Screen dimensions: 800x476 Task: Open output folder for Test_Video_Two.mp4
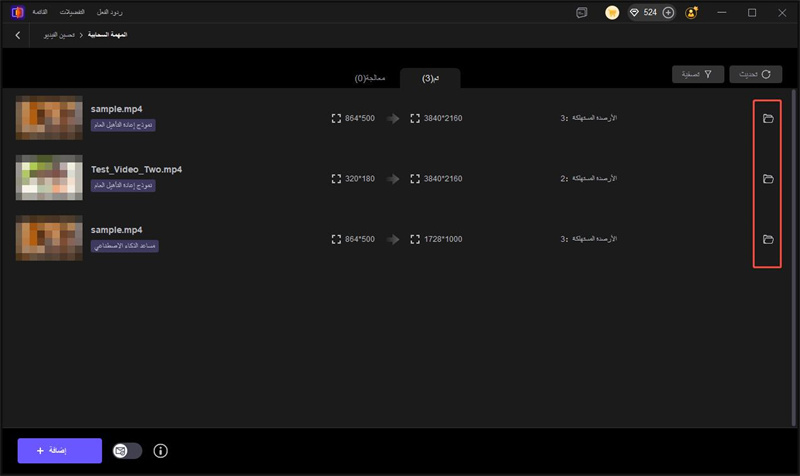tap(768, 179)
